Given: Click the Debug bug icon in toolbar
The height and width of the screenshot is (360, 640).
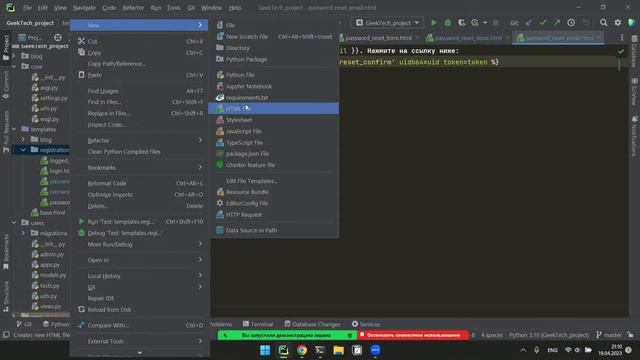Looking at the screenshot, I should (x=448, y=23).
